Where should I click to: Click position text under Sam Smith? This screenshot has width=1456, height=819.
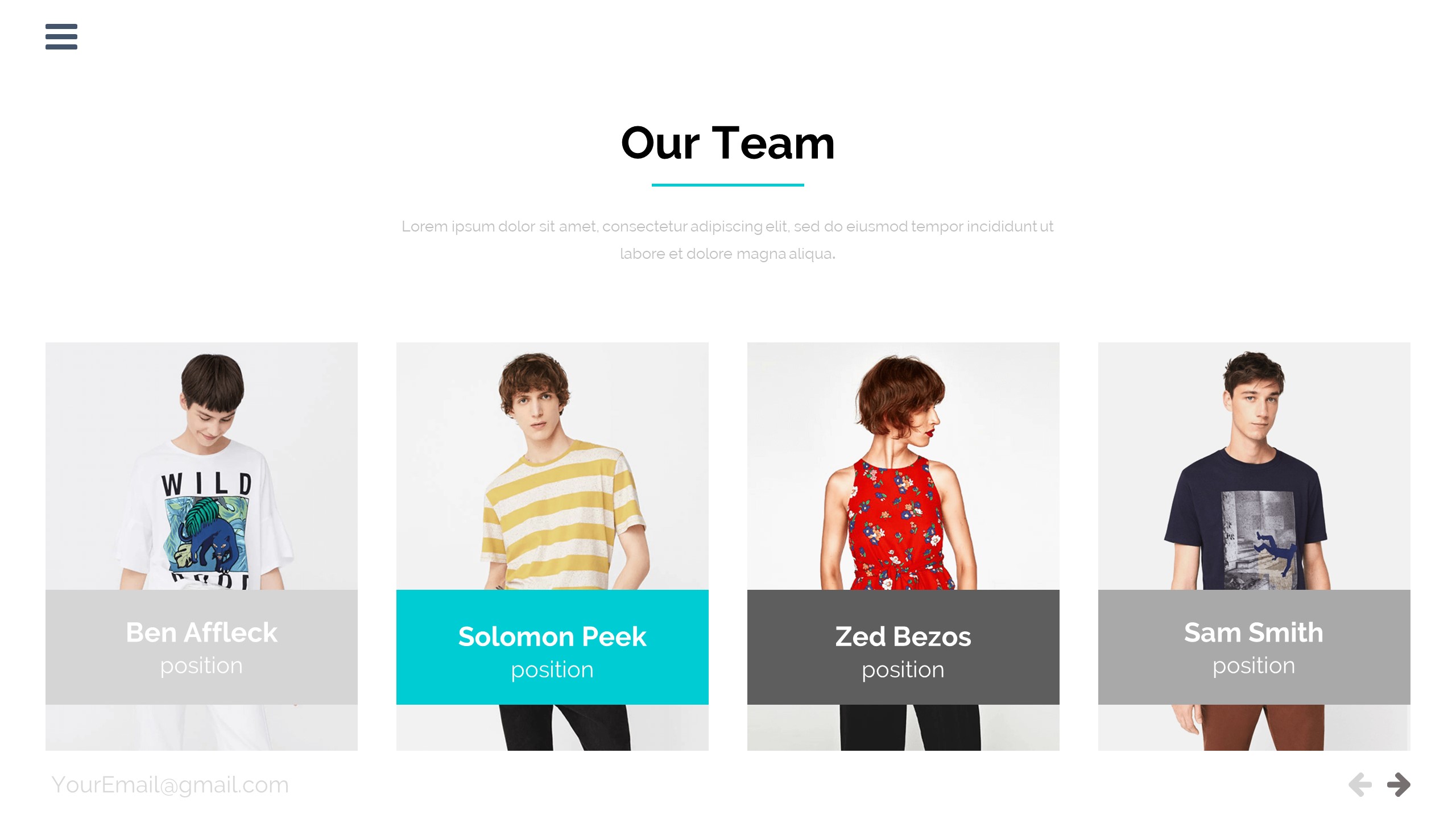coord(1254,666)
